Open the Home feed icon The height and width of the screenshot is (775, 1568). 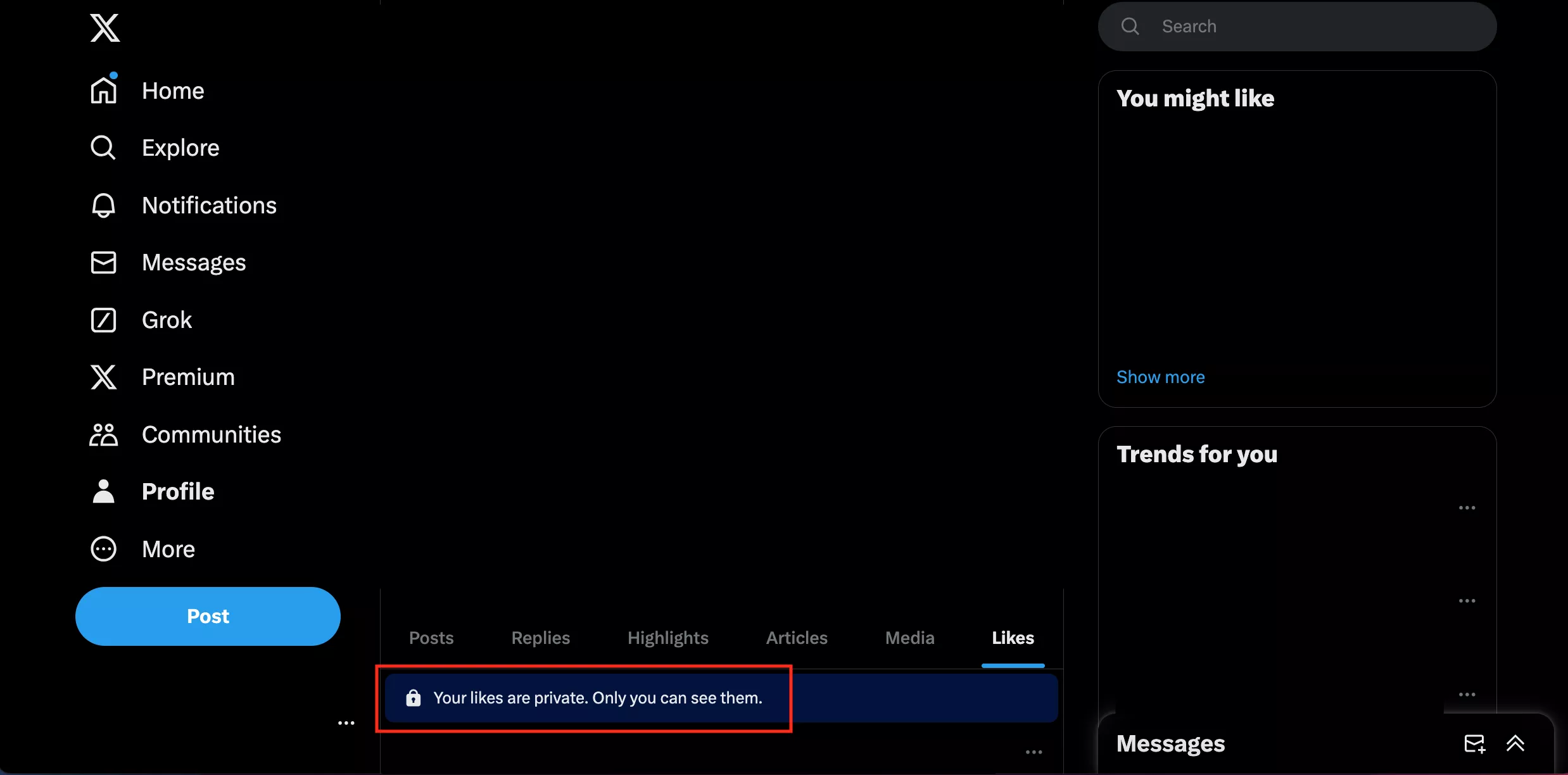pos(104,91)
